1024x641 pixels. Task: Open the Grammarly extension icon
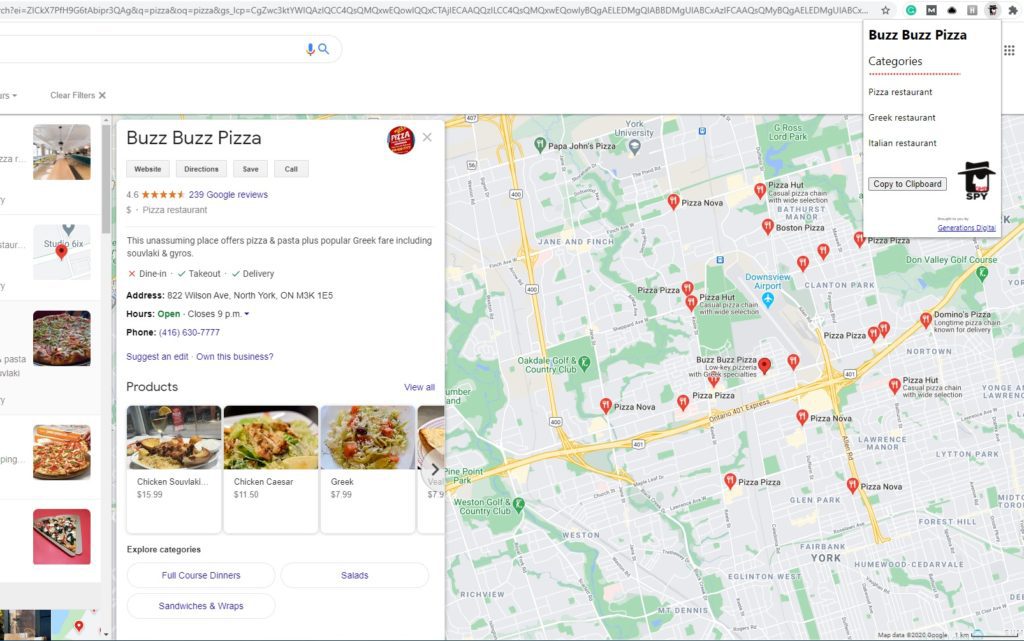911,10
